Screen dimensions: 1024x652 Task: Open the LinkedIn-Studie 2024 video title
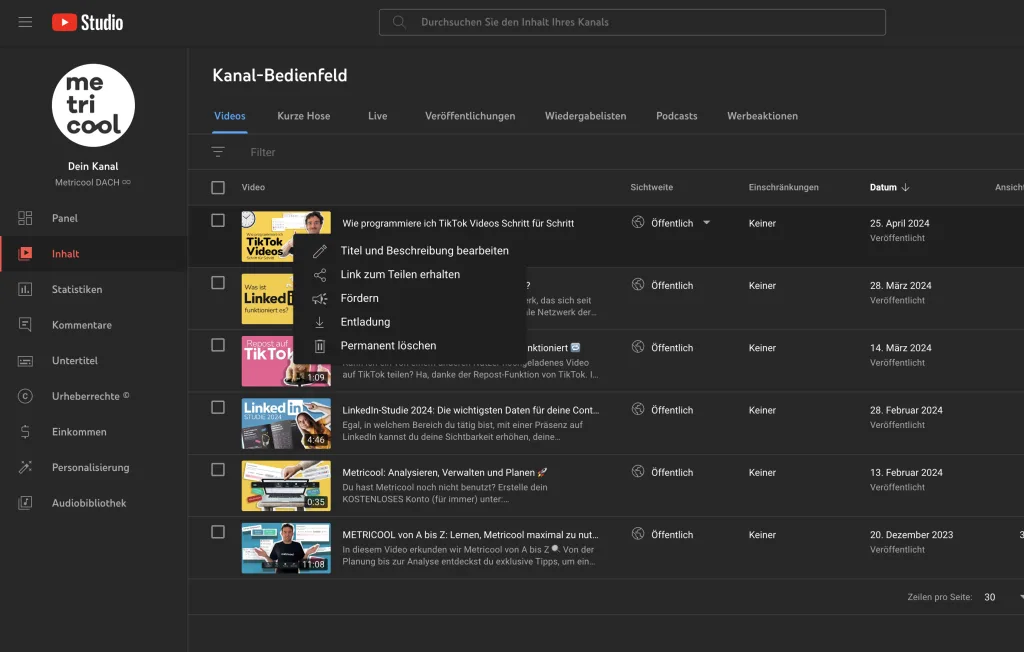click(470, 410)
